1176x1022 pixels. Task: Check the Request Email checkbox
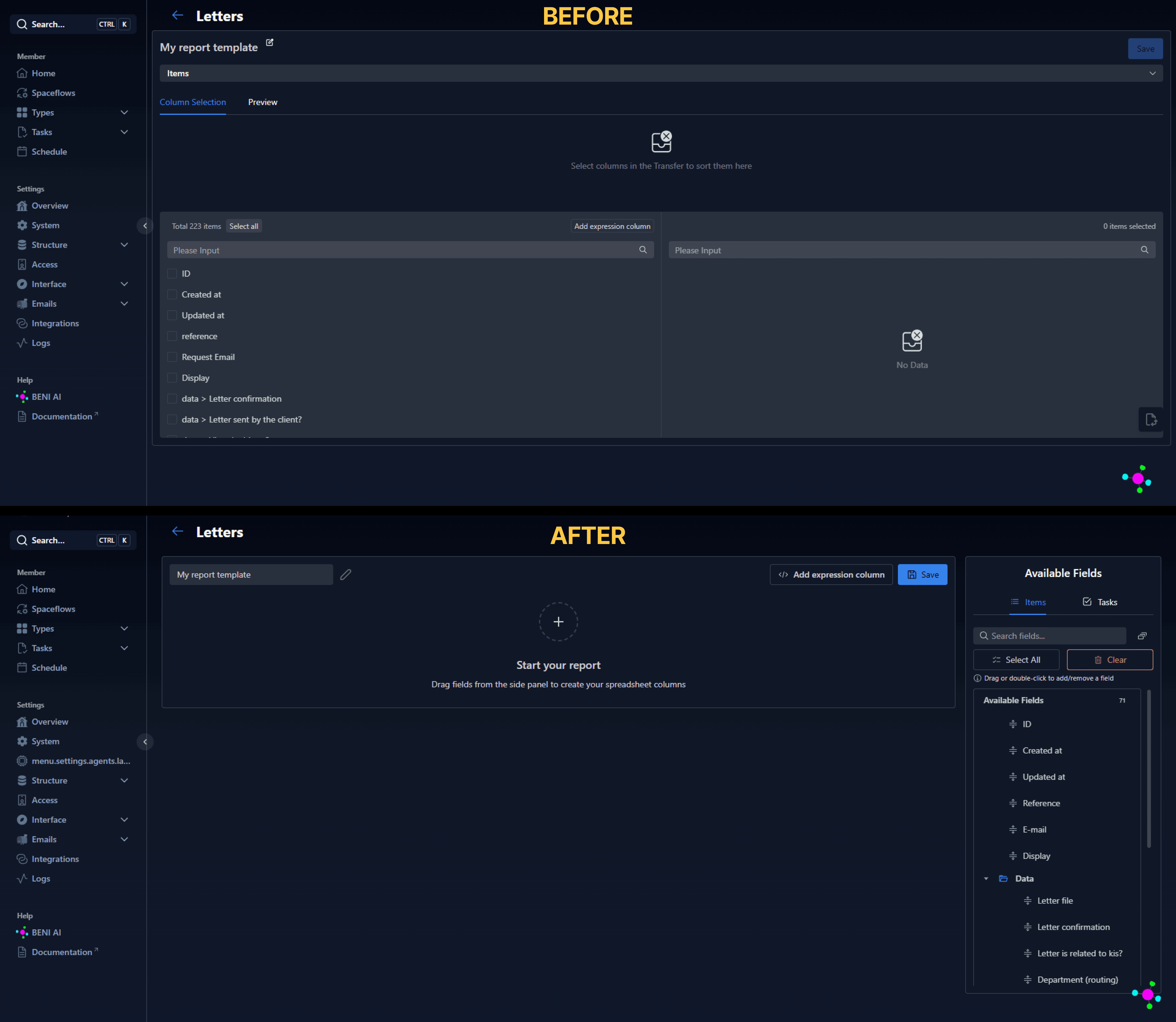[x=172, y=357]
